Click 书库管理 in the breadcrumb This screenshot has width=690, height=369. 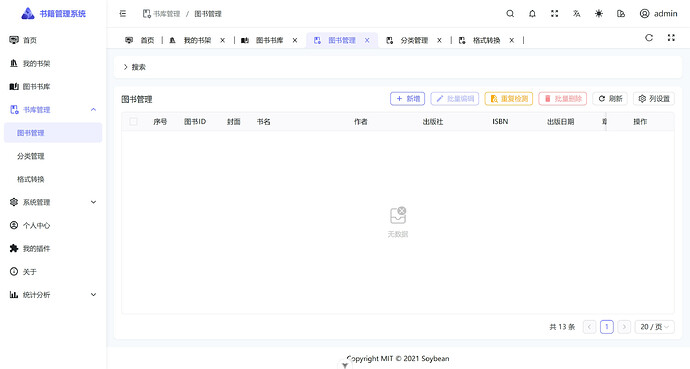coord(161,14)
